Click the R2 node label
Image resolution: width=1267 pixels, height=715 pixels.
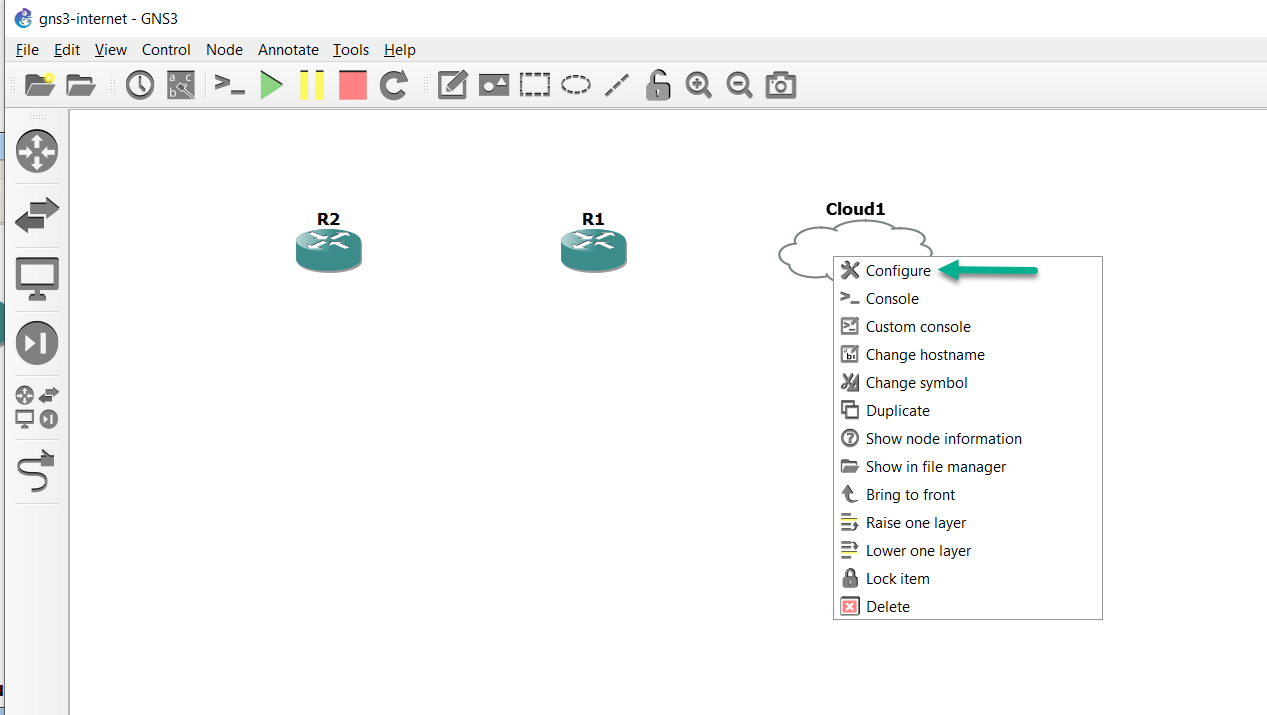pyautogui.click(x=328, y=219)
